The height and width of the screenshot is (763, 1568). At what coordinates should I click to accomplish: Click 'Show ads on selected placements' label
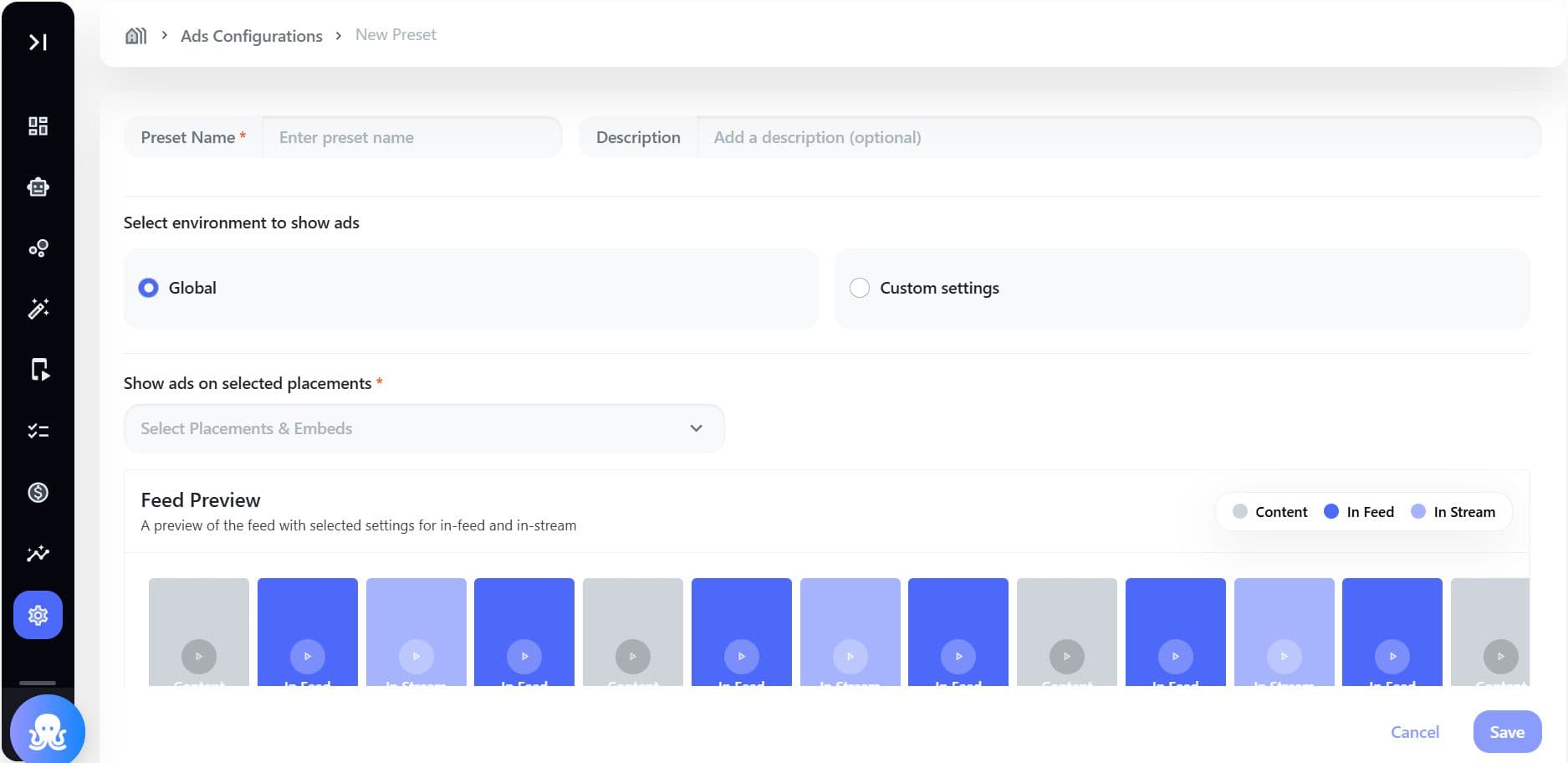click(248, 383)
